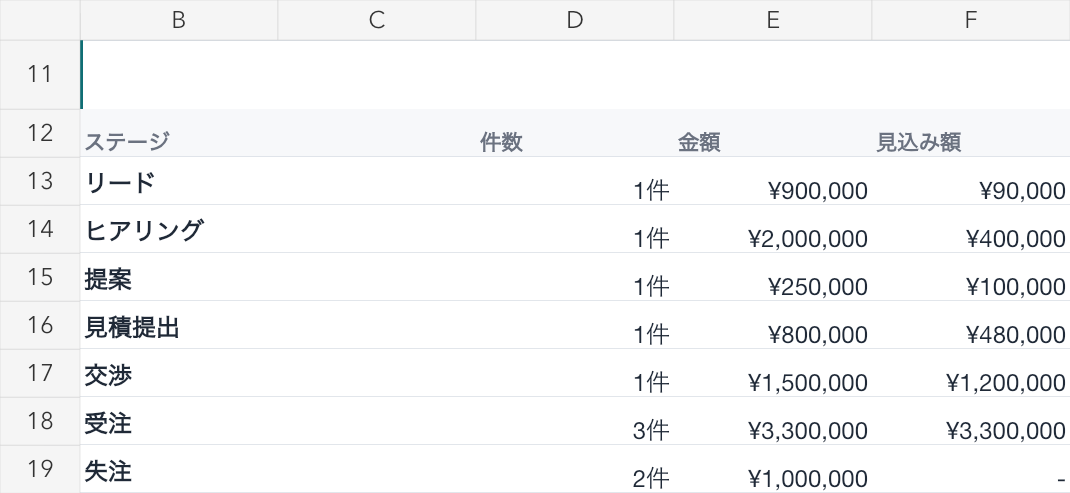Screen dimensions: 1070x493
Task: Click the 1件 count in 見積提出 row
Action: (x=575, y=325)
